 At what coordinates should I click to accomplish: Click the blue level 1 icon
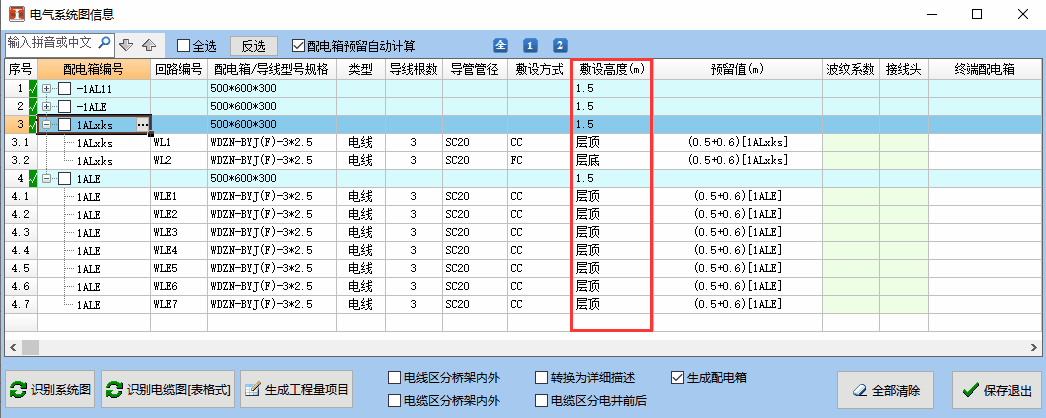(x=530, y=45)
